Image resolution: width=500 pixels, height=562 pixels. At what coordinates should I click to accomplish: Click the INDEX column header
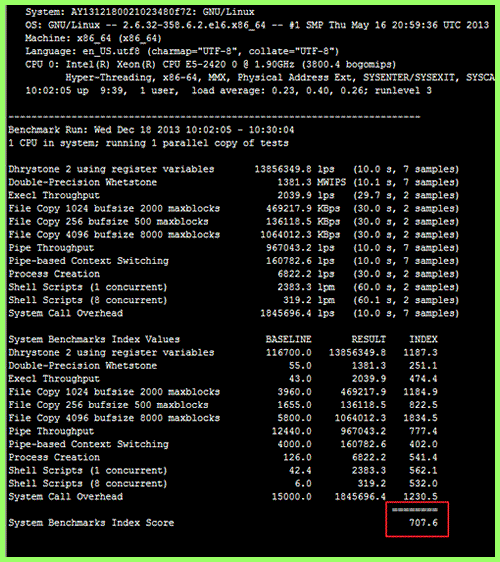coord(423,339)
